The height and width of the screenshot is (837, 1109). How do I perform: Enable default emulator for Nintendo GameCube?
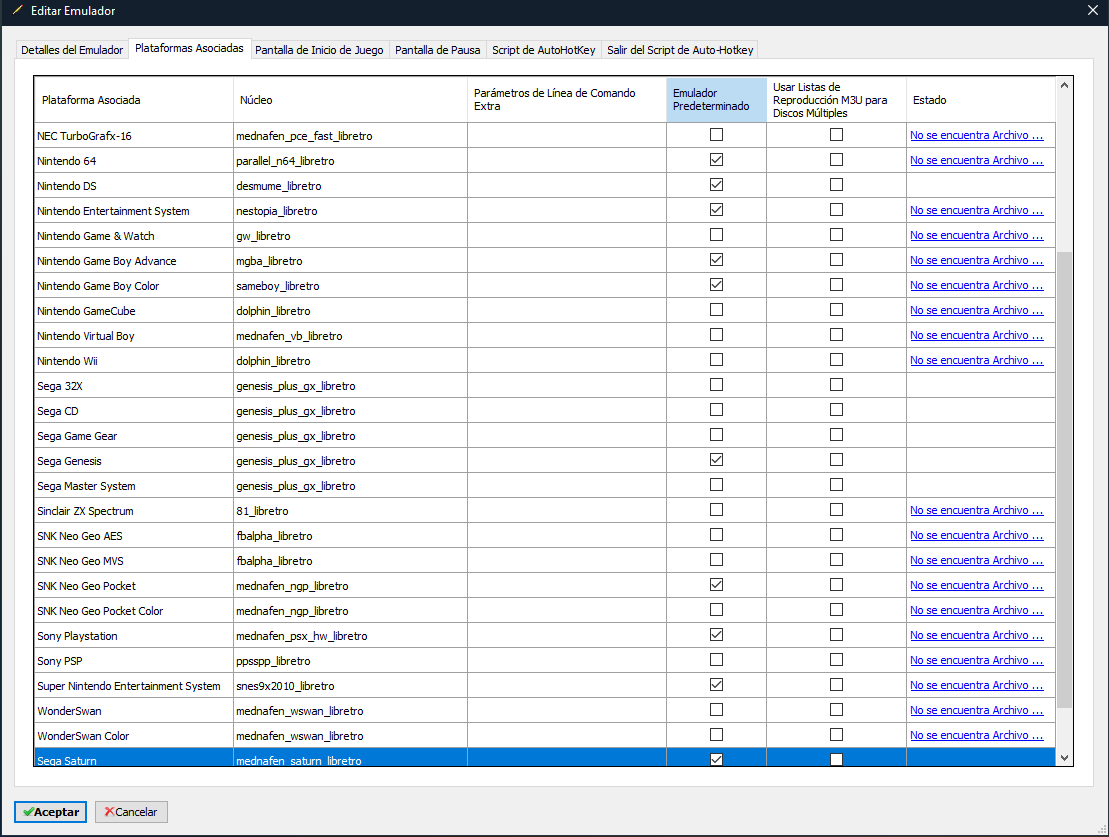pyautogui.click(x=716, y=310)
